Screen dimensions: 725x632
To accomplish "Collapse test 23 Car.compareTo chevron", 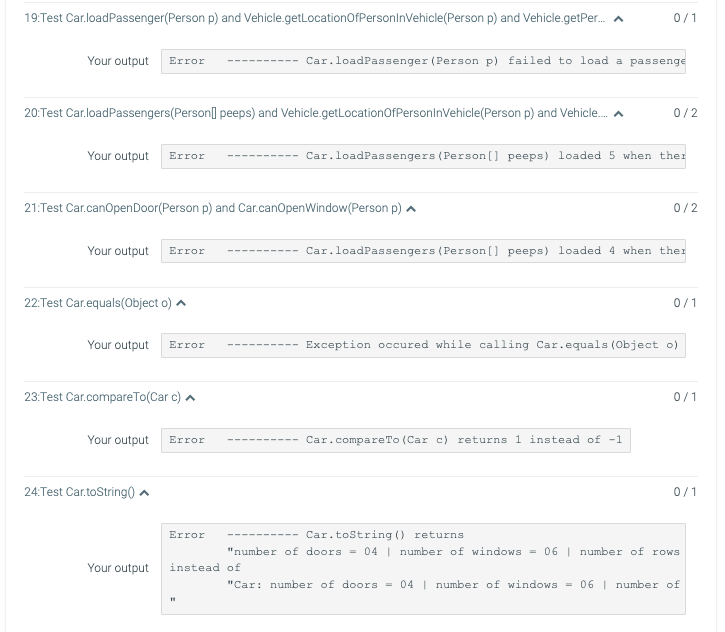I will [x=190, y=398].
